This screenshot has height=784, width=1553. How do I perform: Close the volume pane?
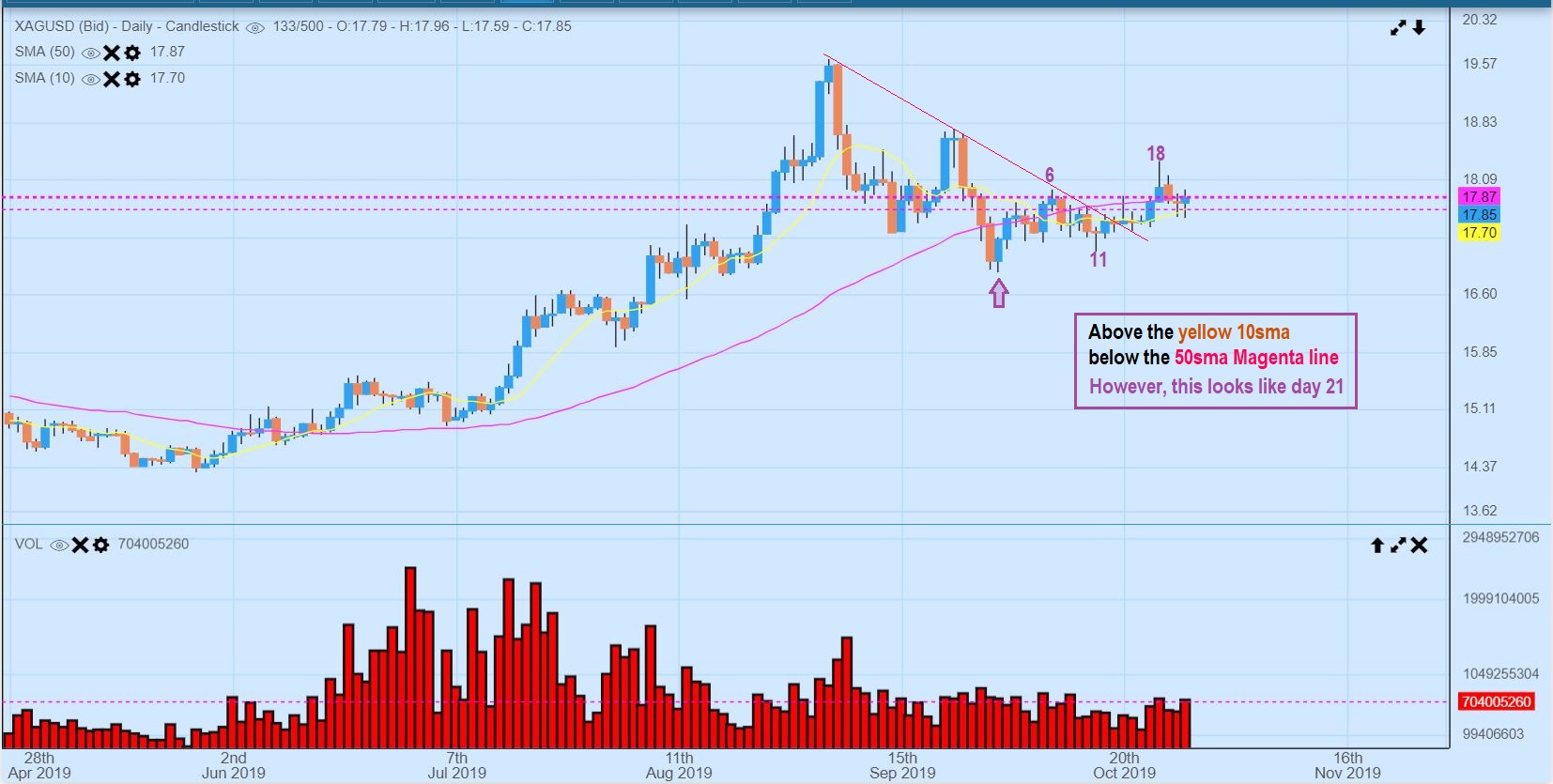click(x=1419, y=546)
